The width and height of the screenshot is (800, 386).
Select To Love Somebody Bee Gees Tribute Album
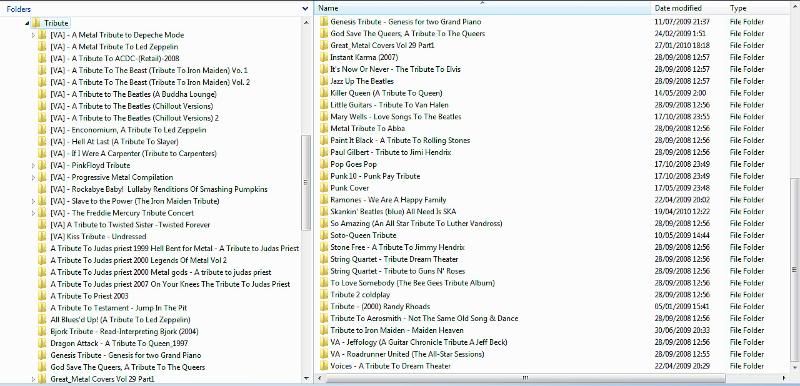click(x=412, y=283)
